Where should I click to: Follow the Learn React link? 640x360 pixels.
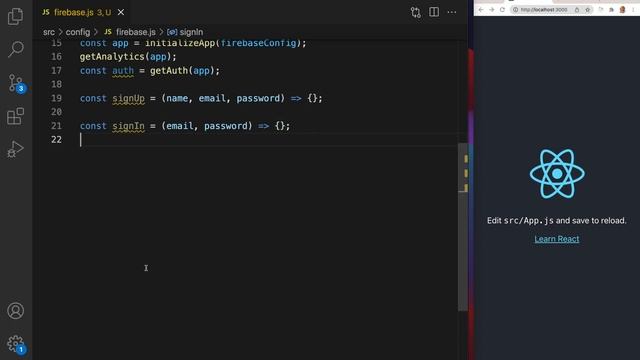point(557,239)
